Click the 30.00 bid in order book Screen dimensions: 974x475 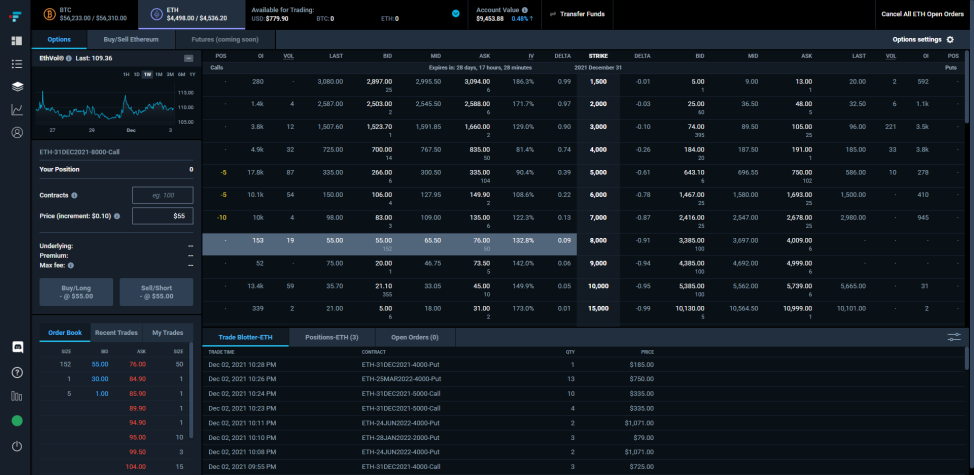coord(100,379)
